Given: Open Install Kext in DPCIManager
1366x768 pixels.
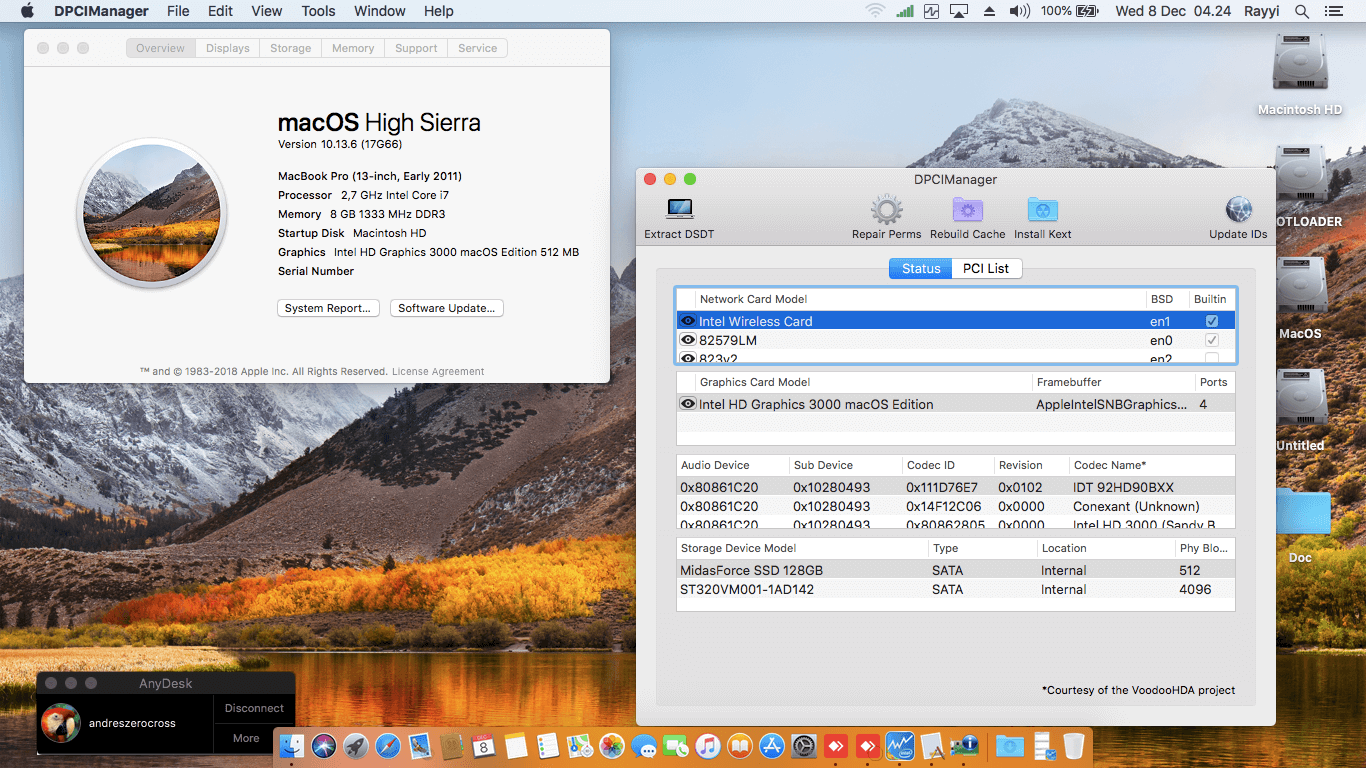Looking at the screenshot, I should point(1043,210).
